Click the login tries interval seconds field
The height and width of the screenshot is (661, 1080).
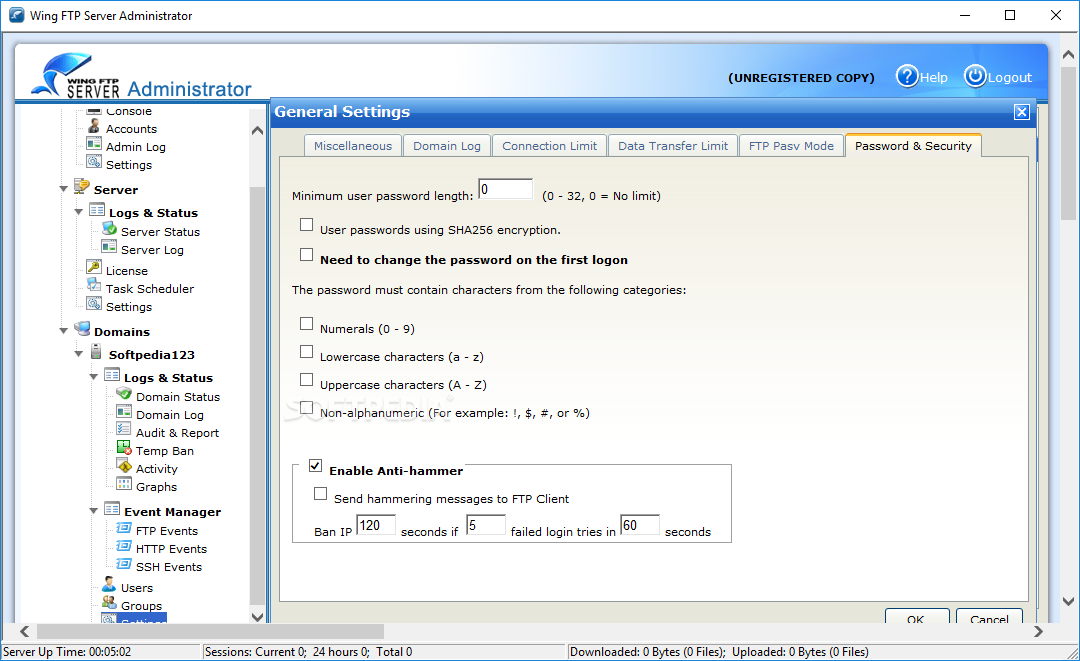coord(640,525)
